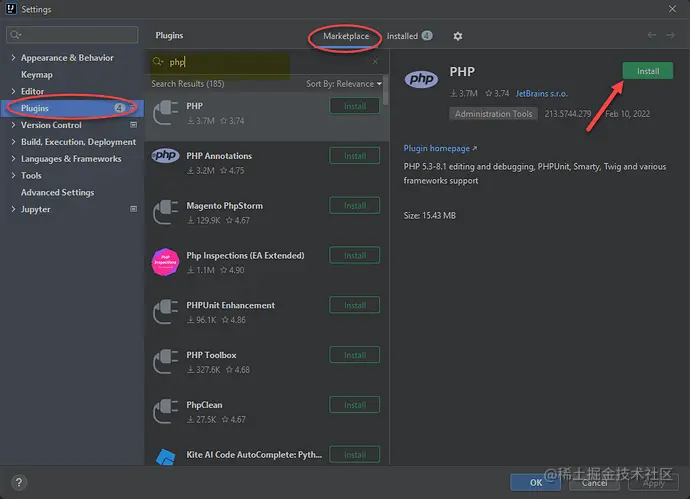
Task: Expand the Tools settings node
Action: coord(13,175)
